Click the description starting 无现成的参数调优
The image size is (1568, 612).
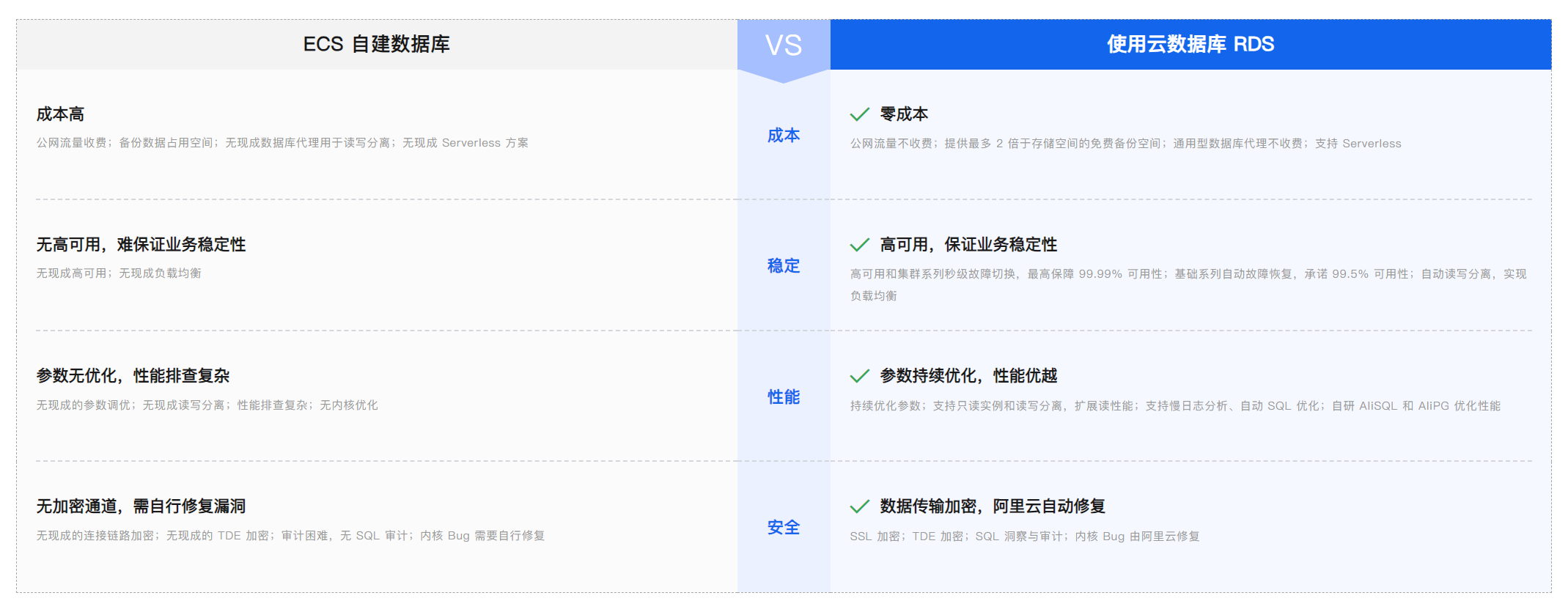pos(207,405)
